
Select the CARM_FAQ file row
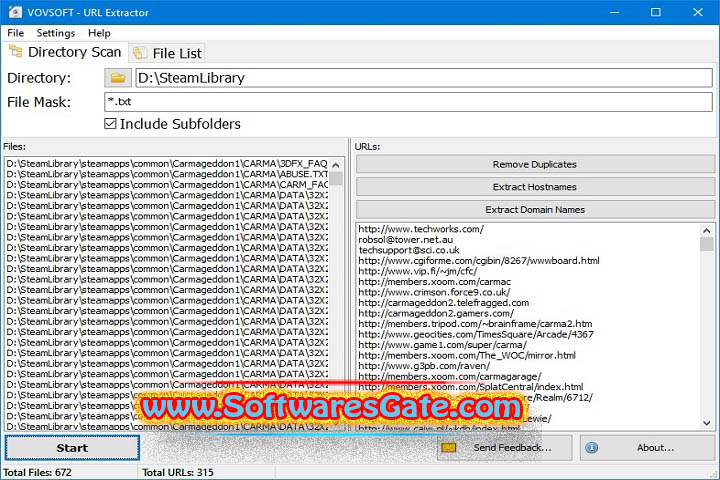(x=167, y=185)
